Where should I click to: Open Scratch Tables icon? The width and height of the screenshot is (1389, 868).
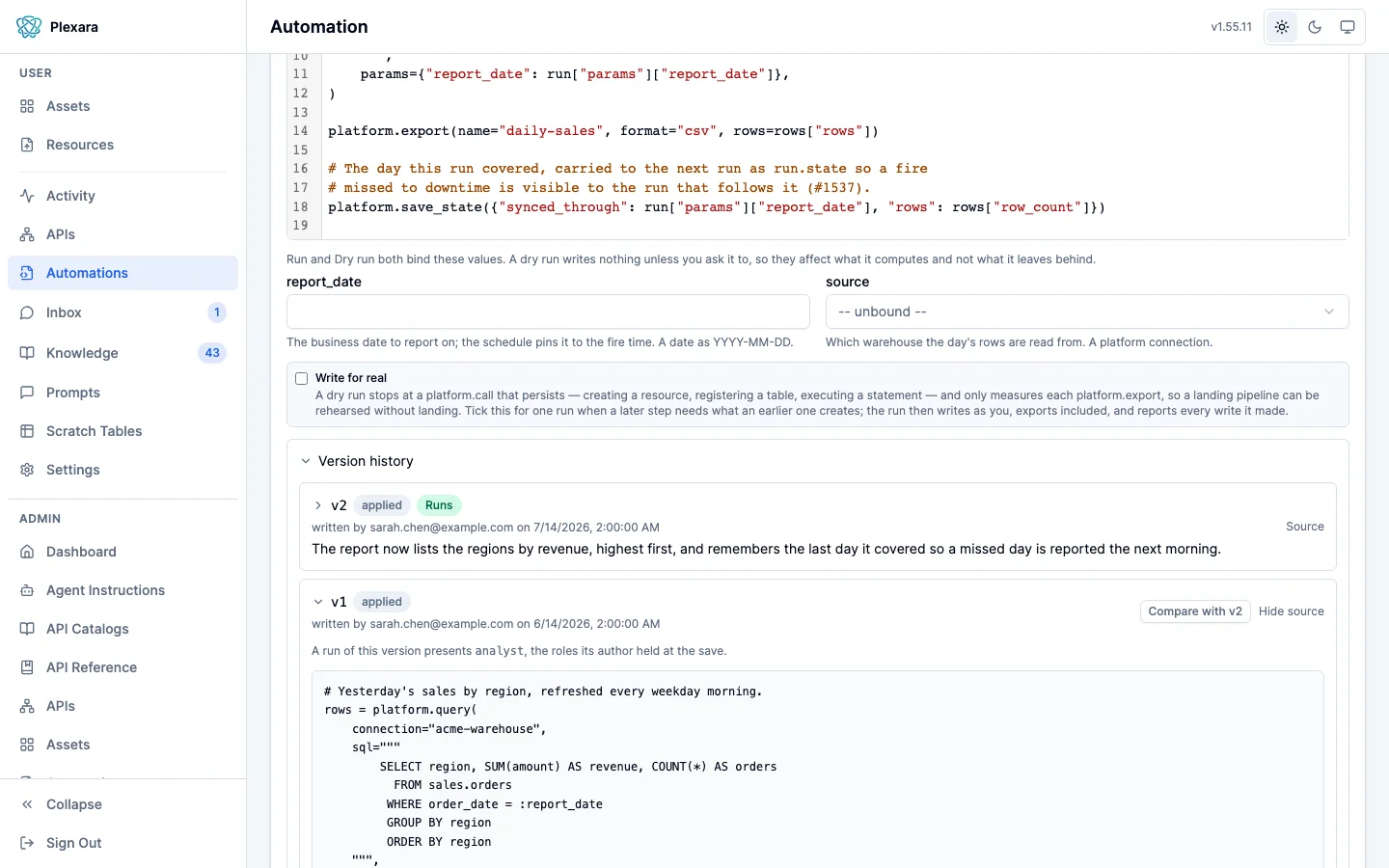(x=27, y=431)
